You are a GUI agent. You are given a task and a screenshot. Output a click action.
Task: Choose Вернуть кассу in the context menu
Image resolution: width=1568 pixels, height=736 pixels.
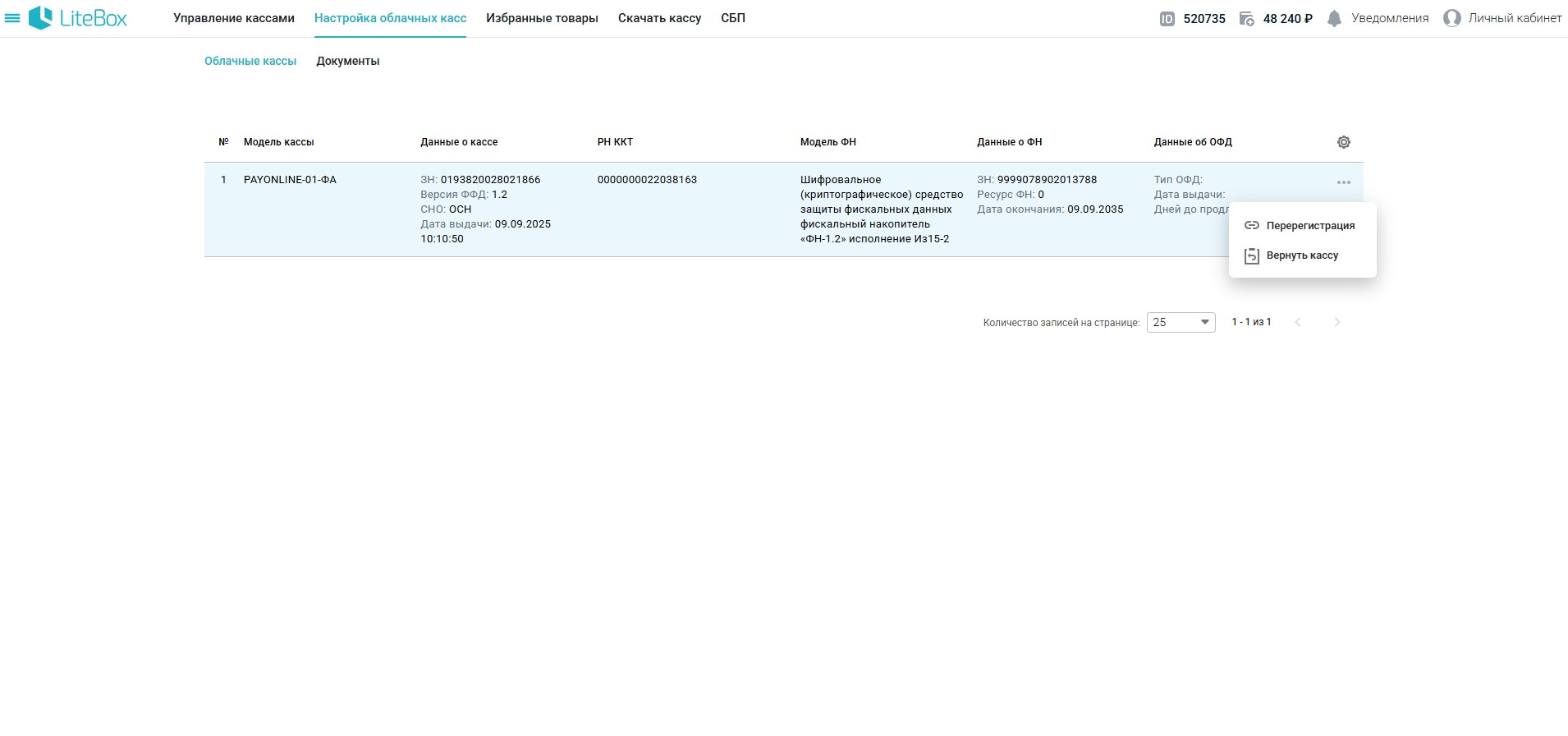(1301, 255)
